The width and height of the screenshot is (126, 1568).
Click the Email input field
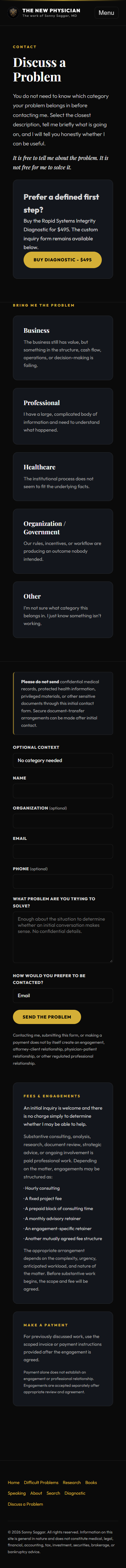point(63,852)
